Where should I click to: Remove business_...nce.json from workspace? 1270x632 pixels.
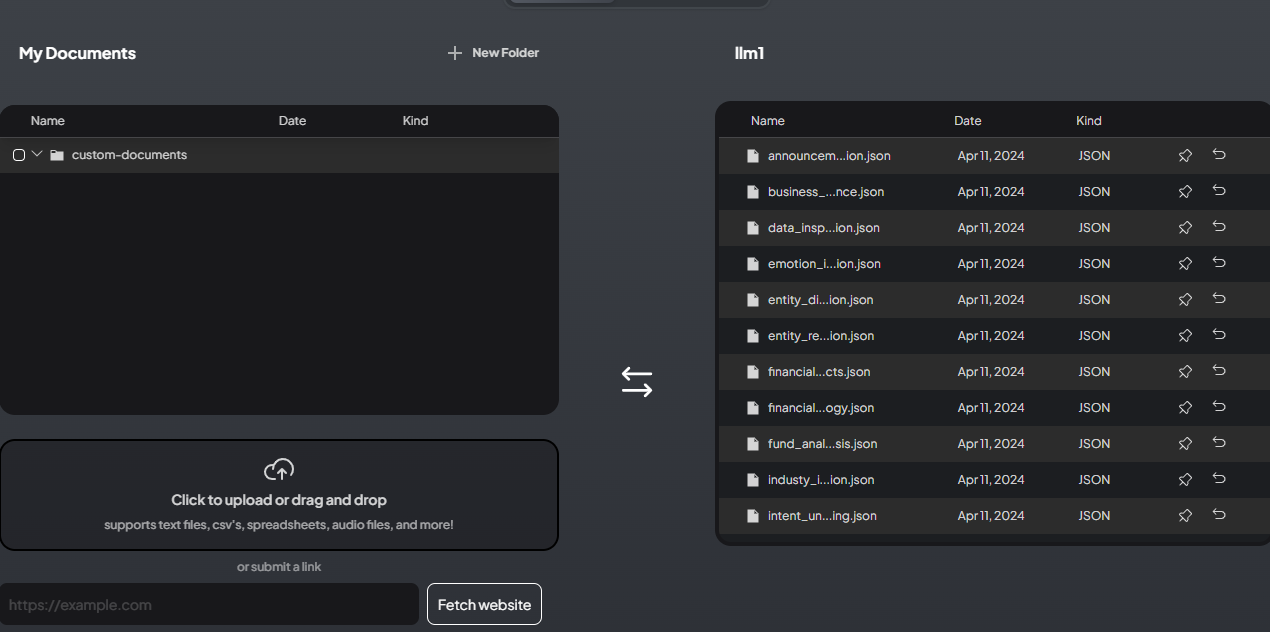1219,191
